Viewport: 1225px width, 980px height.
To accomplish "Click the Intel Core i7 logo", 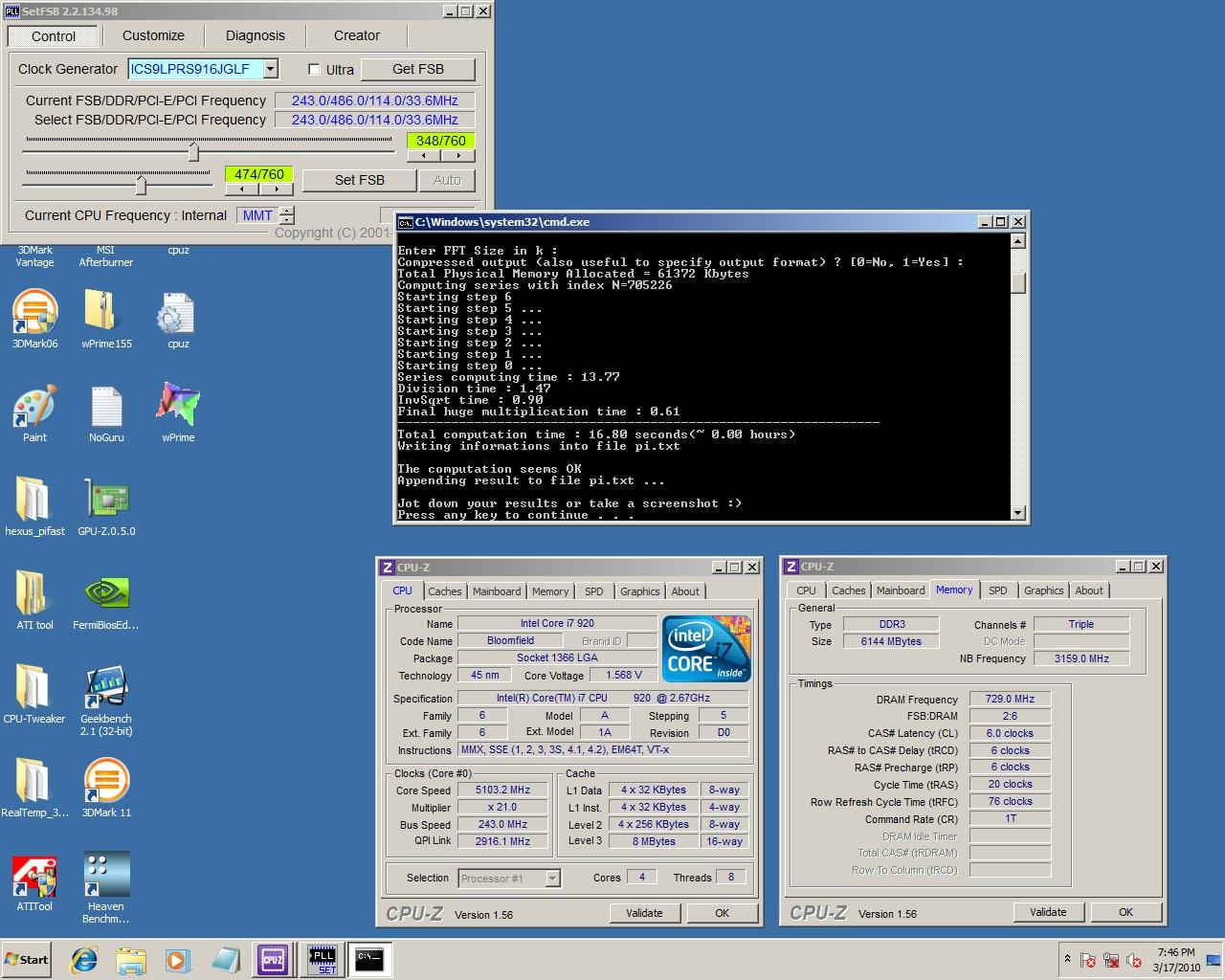I will [x=706, y=648].
